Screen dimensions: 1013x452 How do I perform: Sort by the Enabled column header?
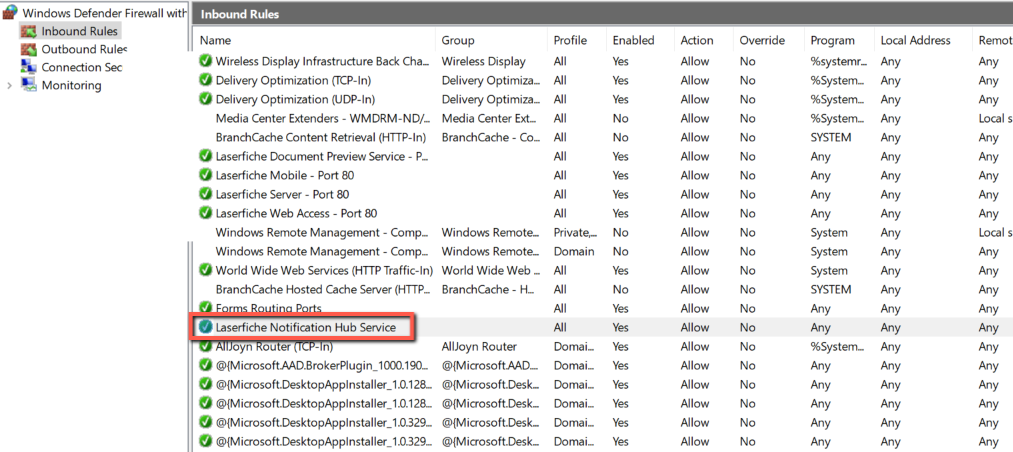[x=633, y=40]
